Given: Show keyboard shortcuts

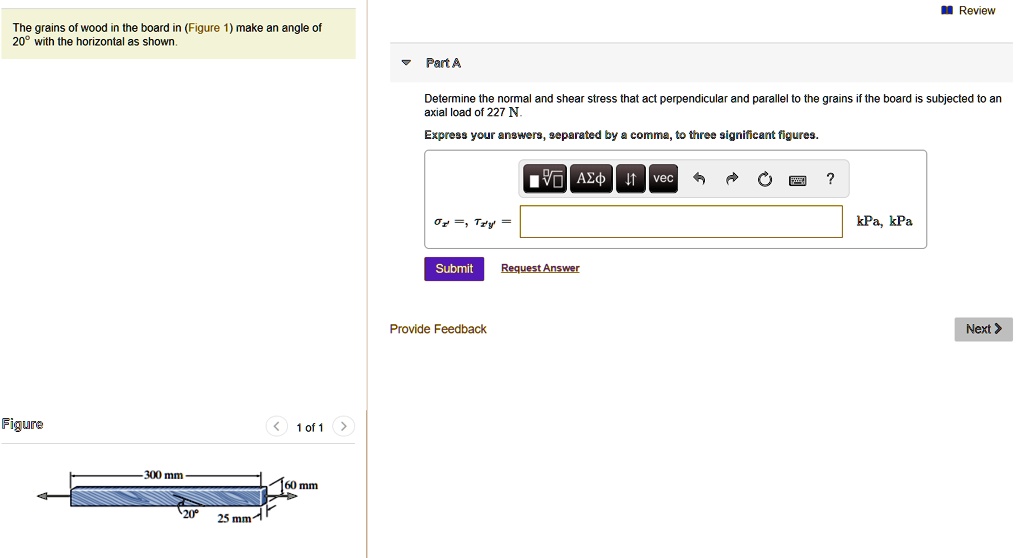Looking at the screenshot, I should click(x=797, y=180).
